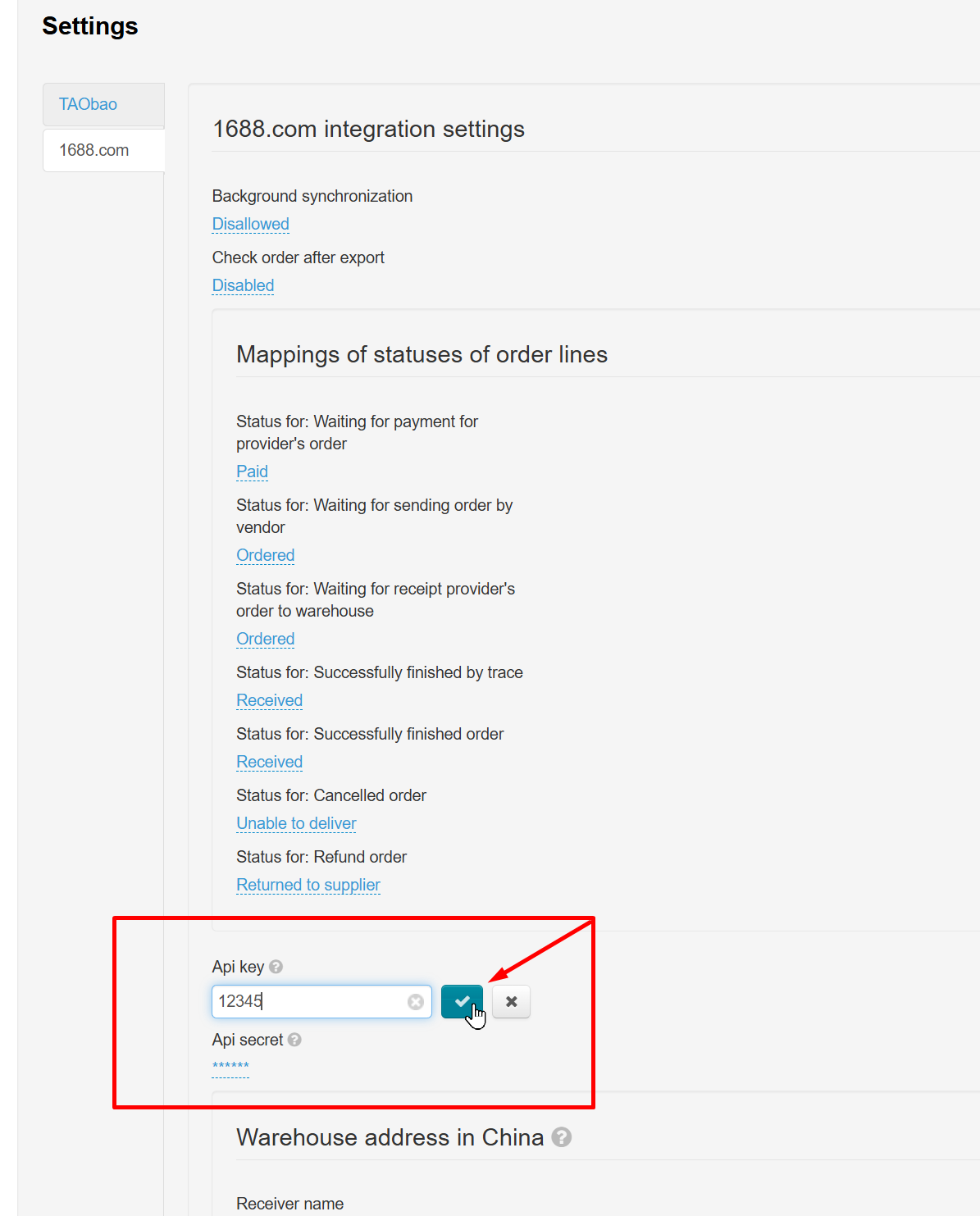Image resolution: width=980 pixels, height=1216 pixels.
Task: Show help for Warehouse address in China
Action: click(x=562, y=1137)
